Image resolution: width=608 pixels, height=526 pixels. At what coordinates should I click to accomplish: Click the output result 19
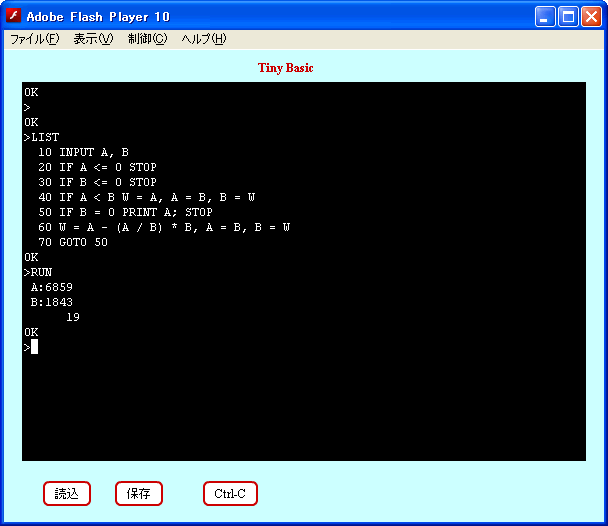pyautogui.click(x=73, y=317)
